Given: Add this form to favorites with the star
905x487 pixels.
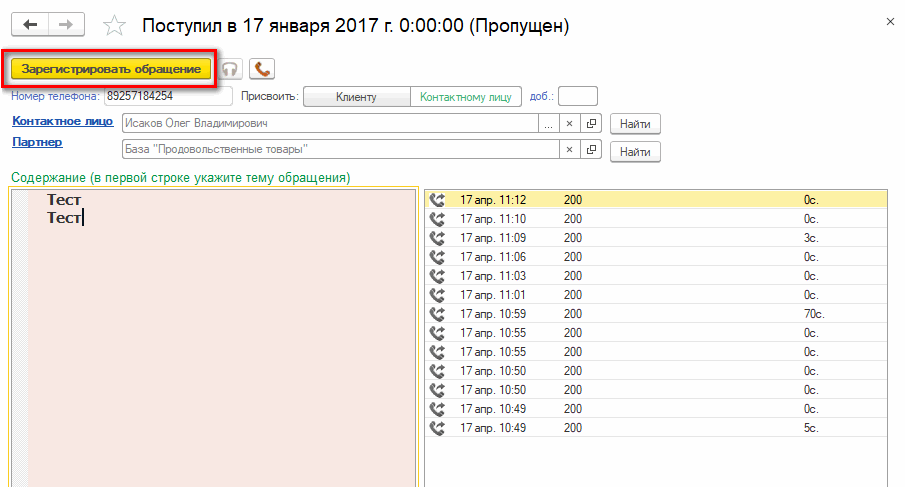Looking at the screenshot, I should tap(116, 25).
